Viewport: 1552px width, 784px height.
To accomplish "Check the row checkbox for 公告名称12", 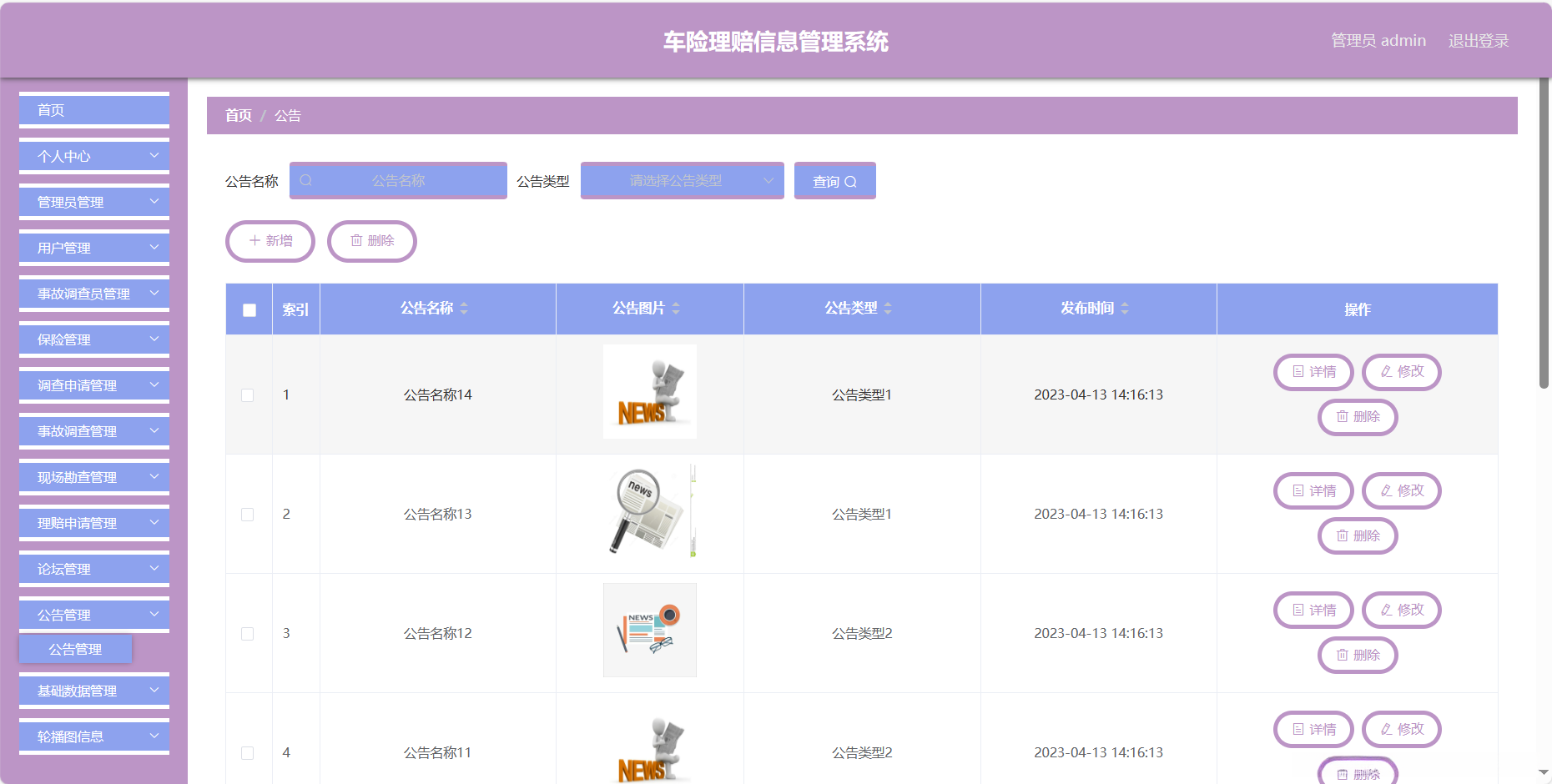I will (247, 633).
